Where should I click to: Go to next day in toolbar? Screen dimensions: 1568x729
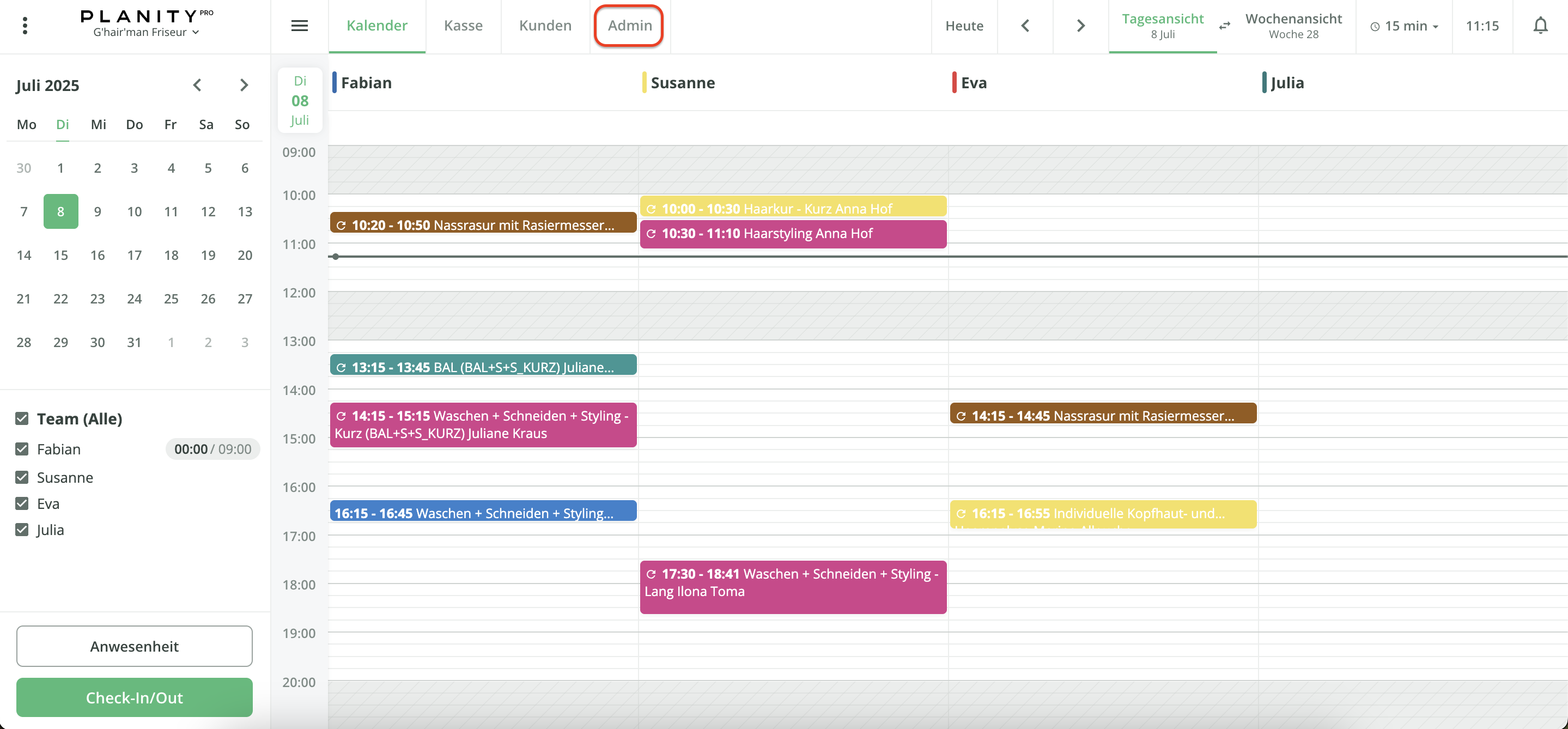pyautogui.click(x=1080, y=26)
